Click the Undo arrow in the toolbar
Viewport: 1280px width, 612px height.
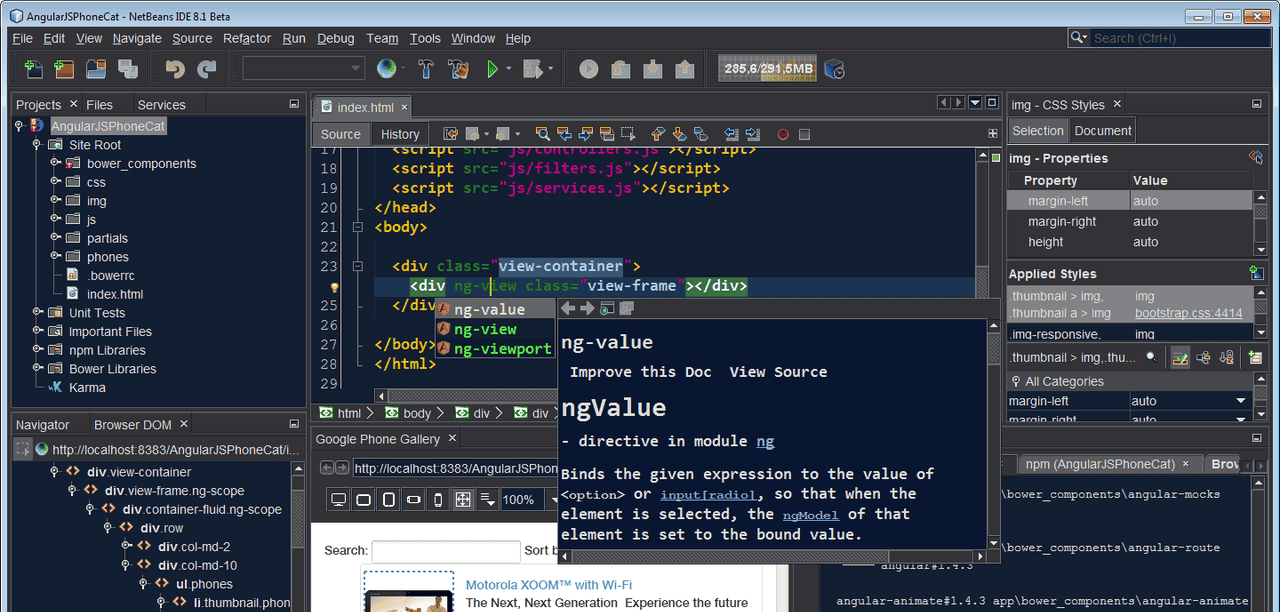pyautogui.click(x=175, y=69)
